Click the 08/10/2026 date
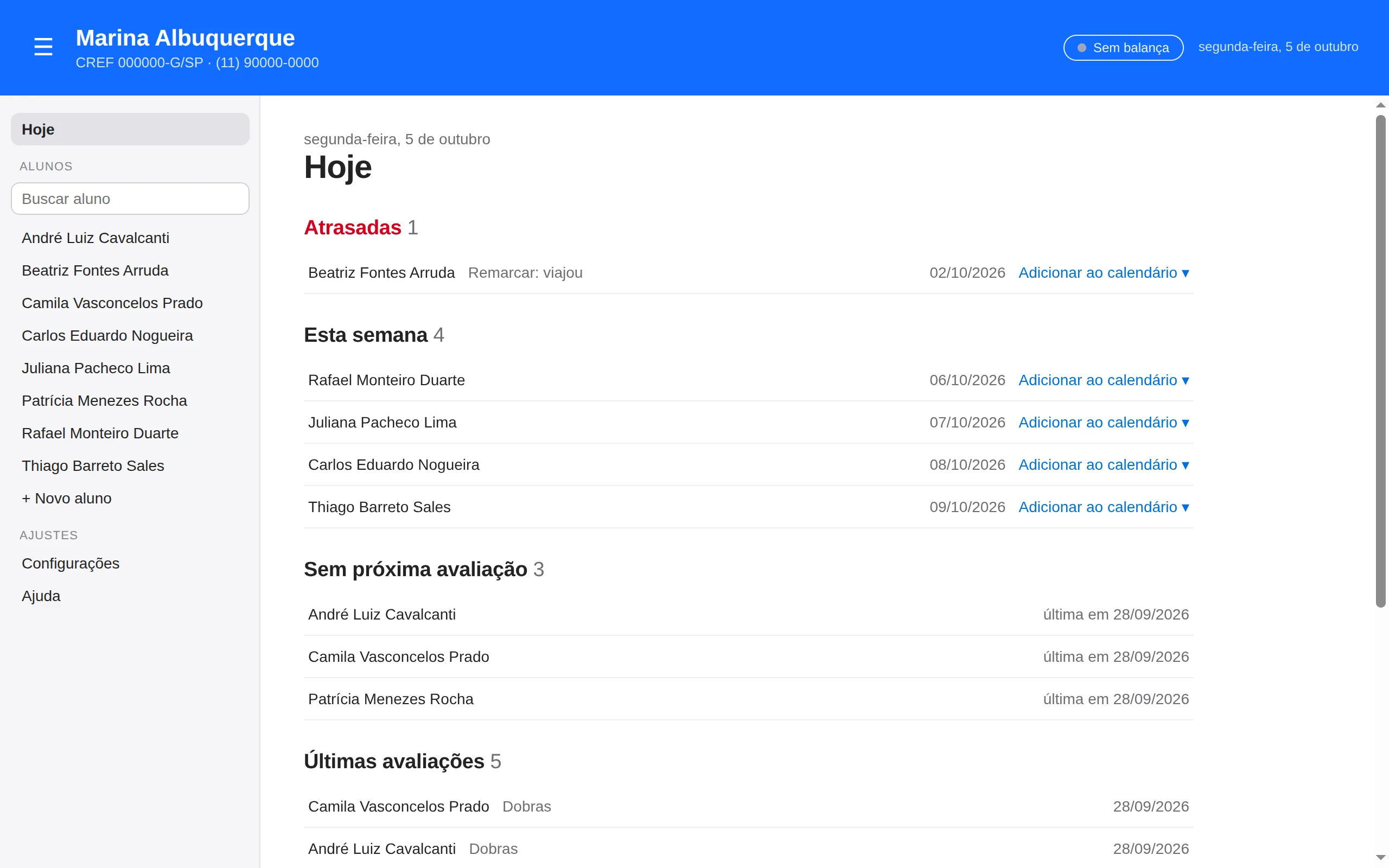The height and width of the screenshot is (868, 1389). [x=967, y=464]
